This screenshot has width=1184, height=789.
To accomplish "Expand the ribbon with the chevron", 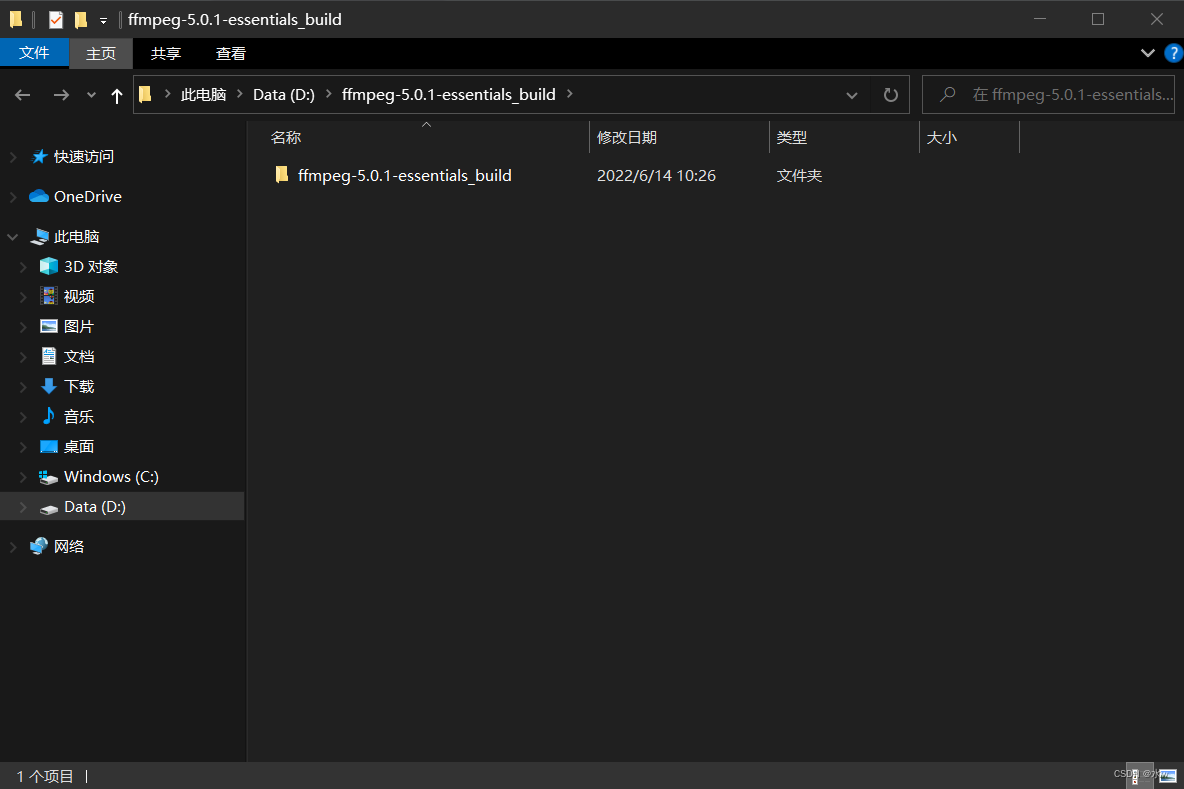I will pos(1148,53).
